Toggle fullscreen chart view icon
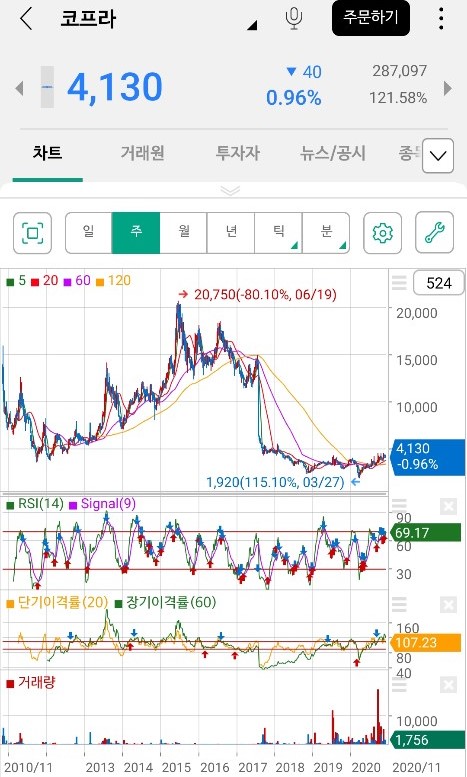The width and height of the screenshot is (467, 777). click(33, 233)
